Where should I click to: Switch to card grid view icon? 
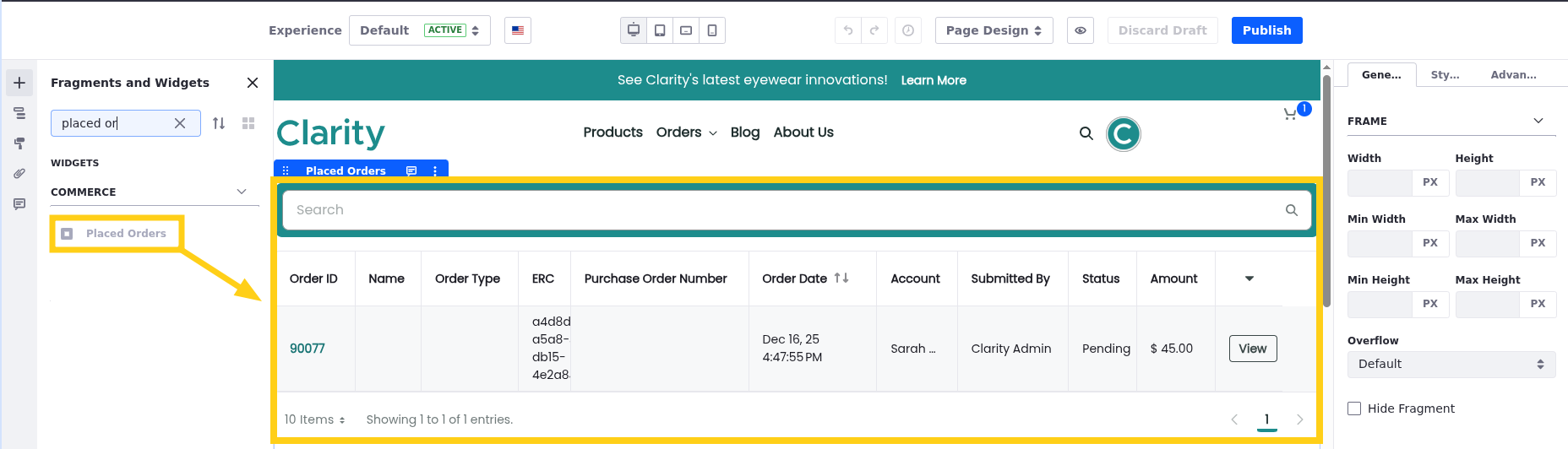248,123
